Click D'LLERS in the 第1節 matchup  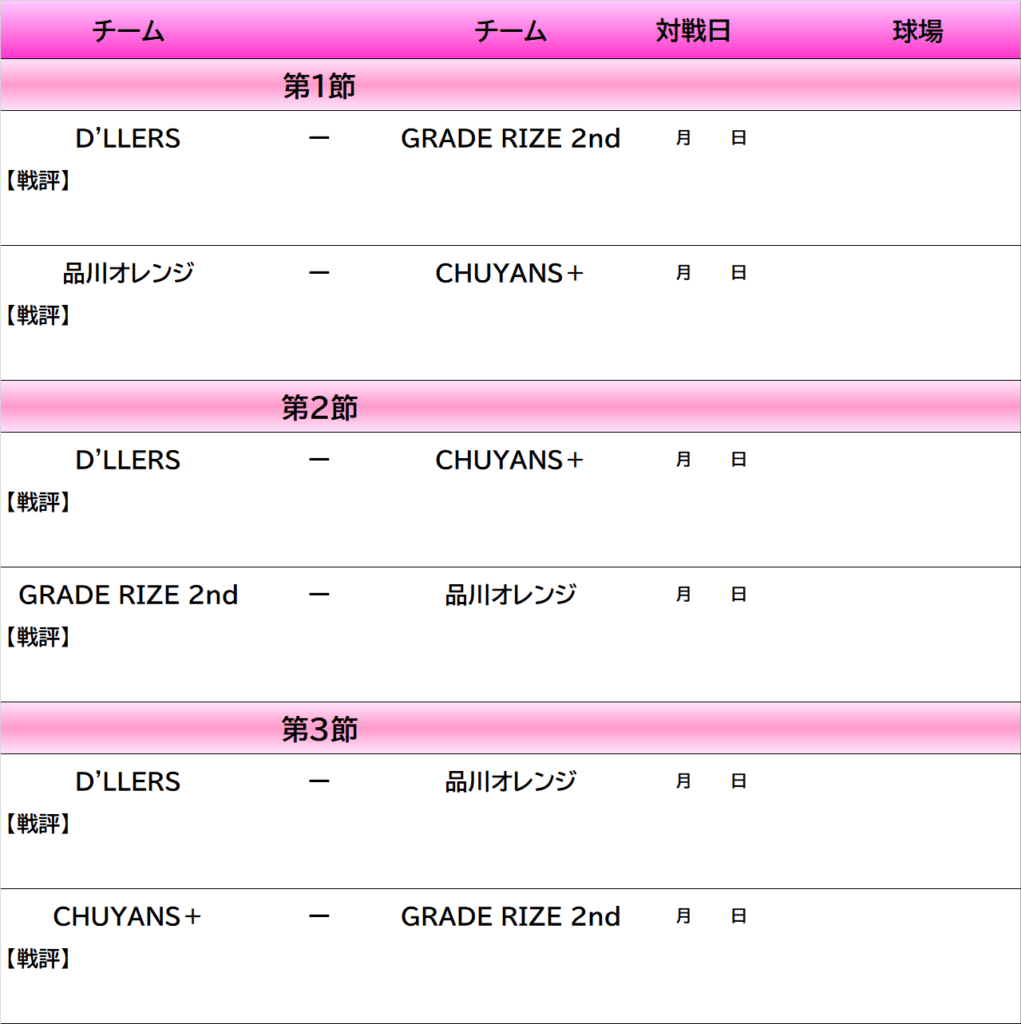(x=128, y=138)
